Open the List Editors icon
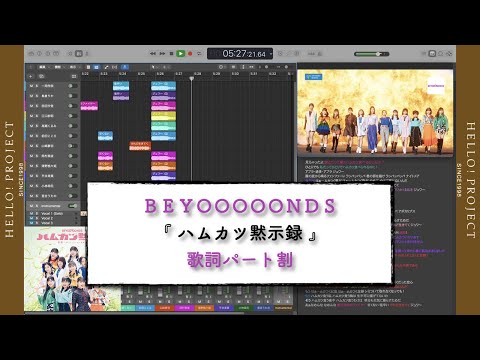 coord(424,53)
